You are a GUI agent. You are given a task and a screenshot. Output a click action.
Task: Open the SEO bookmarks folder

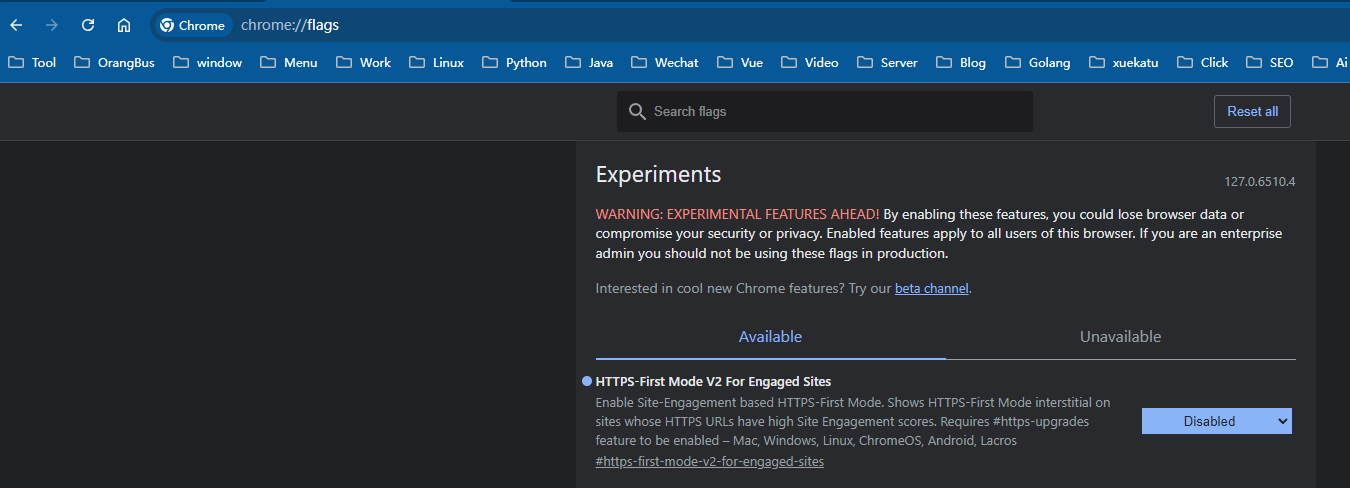pos(1270,62)
